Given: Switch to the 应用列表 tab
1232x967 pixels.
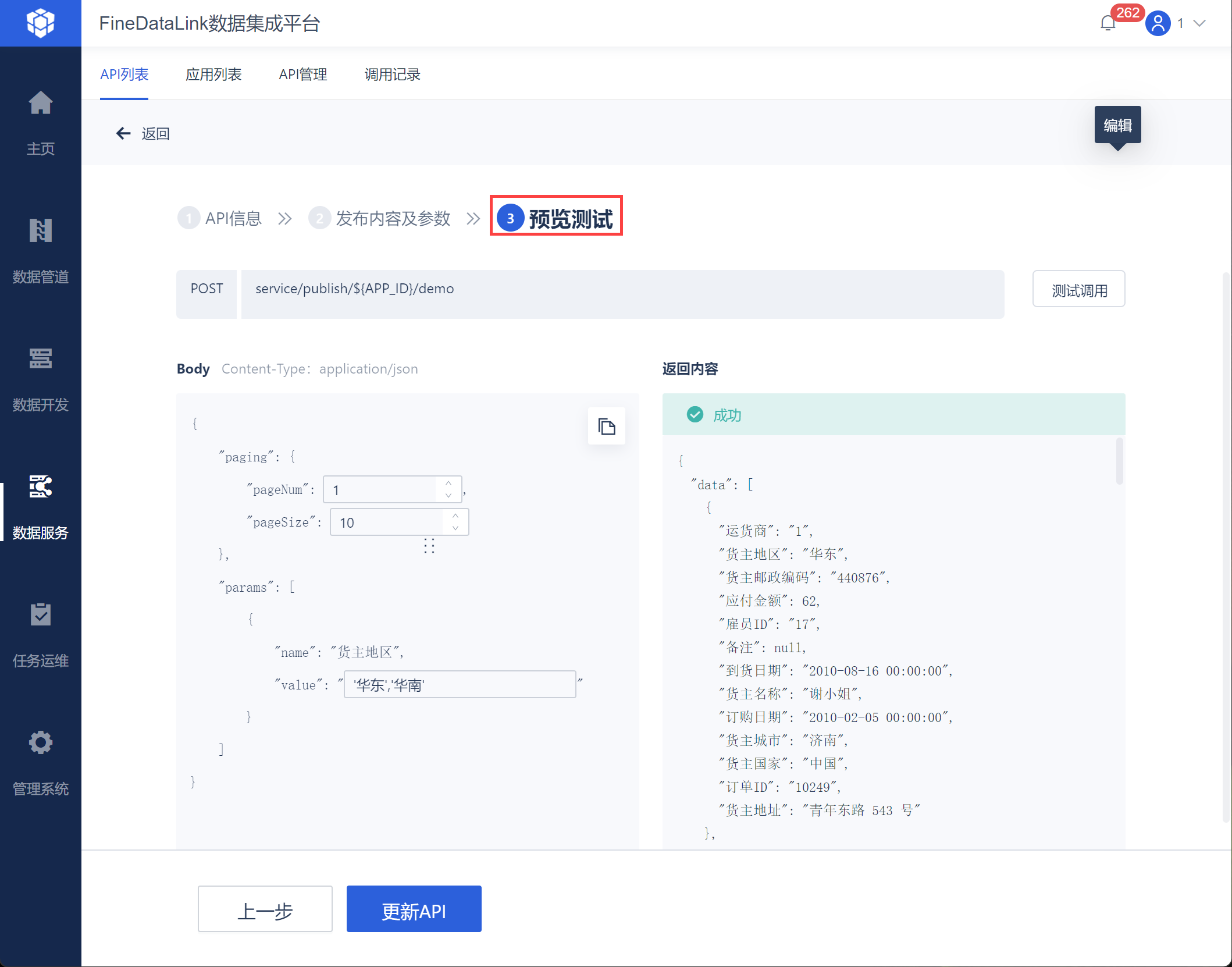Looking at the screenshot, I should point(213,74).
